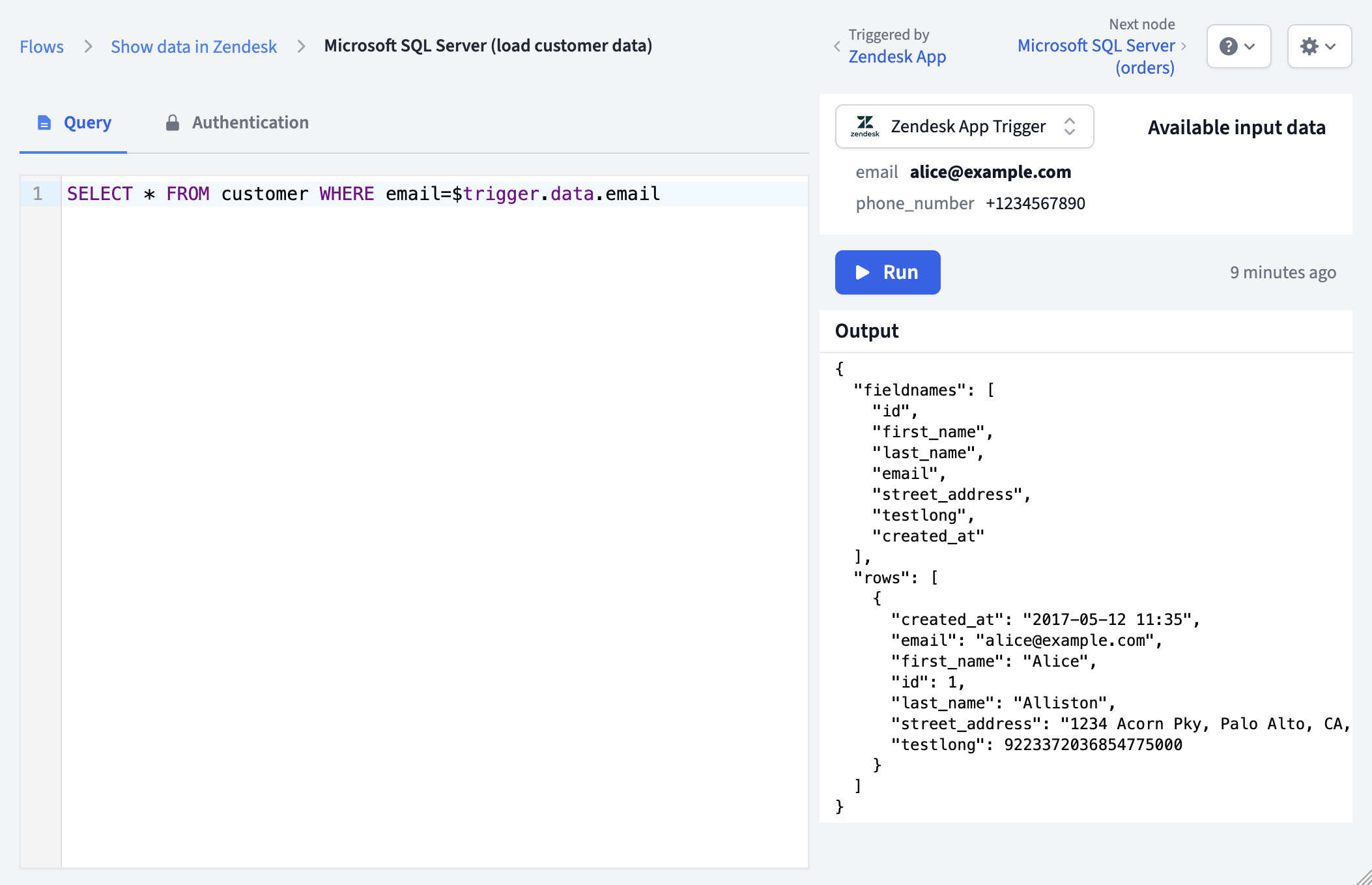Open the Flows breadcrumb link
1372x885 pixels.
(42, 46)
